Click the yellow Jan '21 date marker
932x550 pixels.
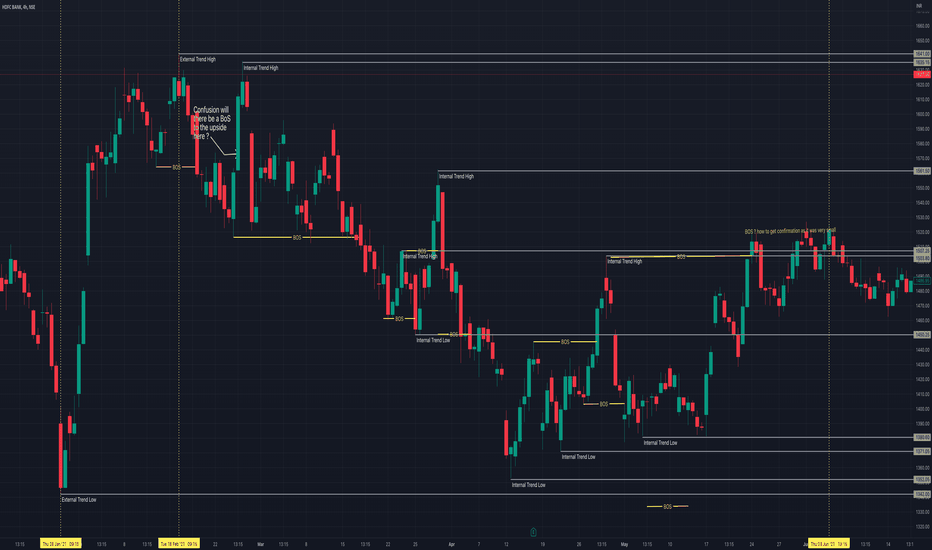point(61,543)
